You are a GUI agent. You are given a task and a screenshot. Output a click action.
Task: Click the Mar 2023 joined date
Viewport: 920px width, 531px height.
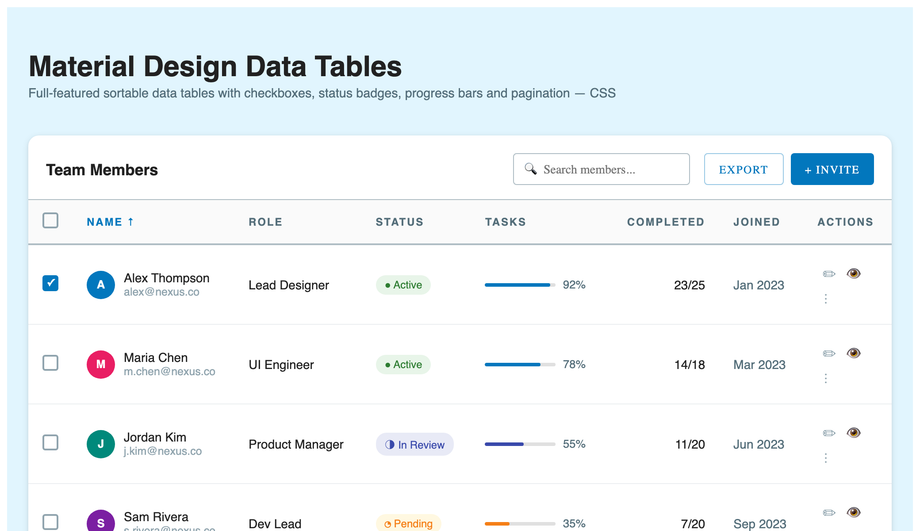(759, 365)
